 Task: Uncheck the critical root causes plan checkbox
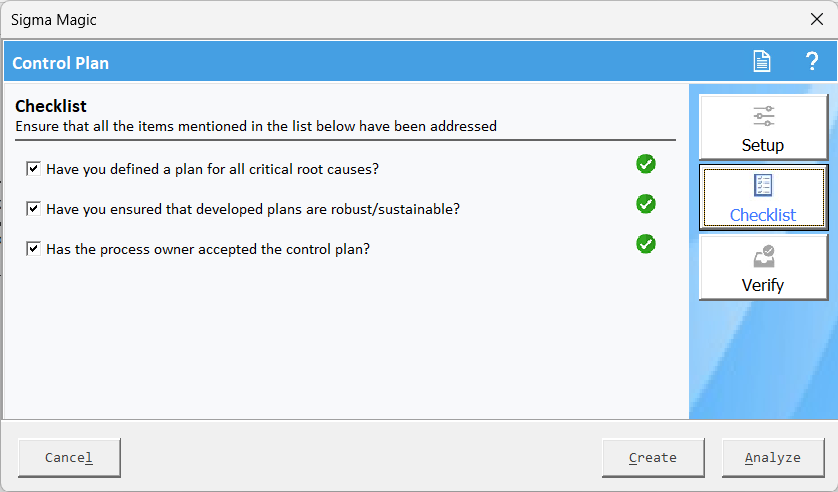(33, 169)
